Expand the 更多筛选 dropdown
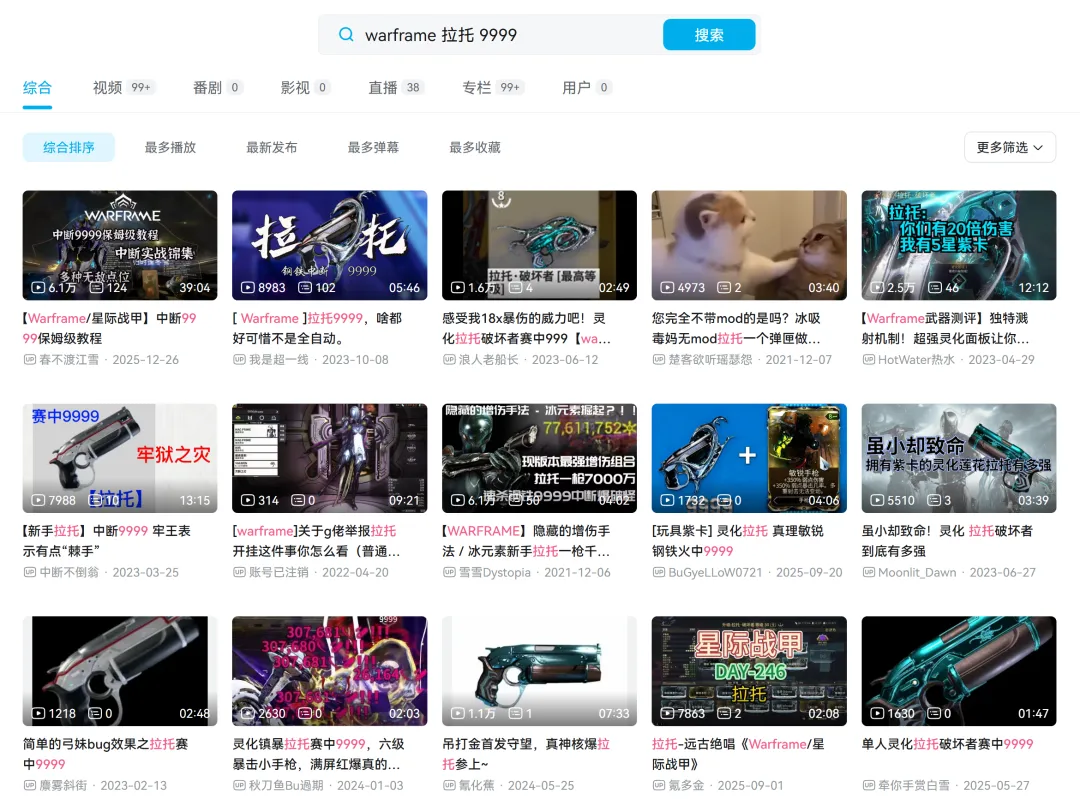 click(1010, 147)
